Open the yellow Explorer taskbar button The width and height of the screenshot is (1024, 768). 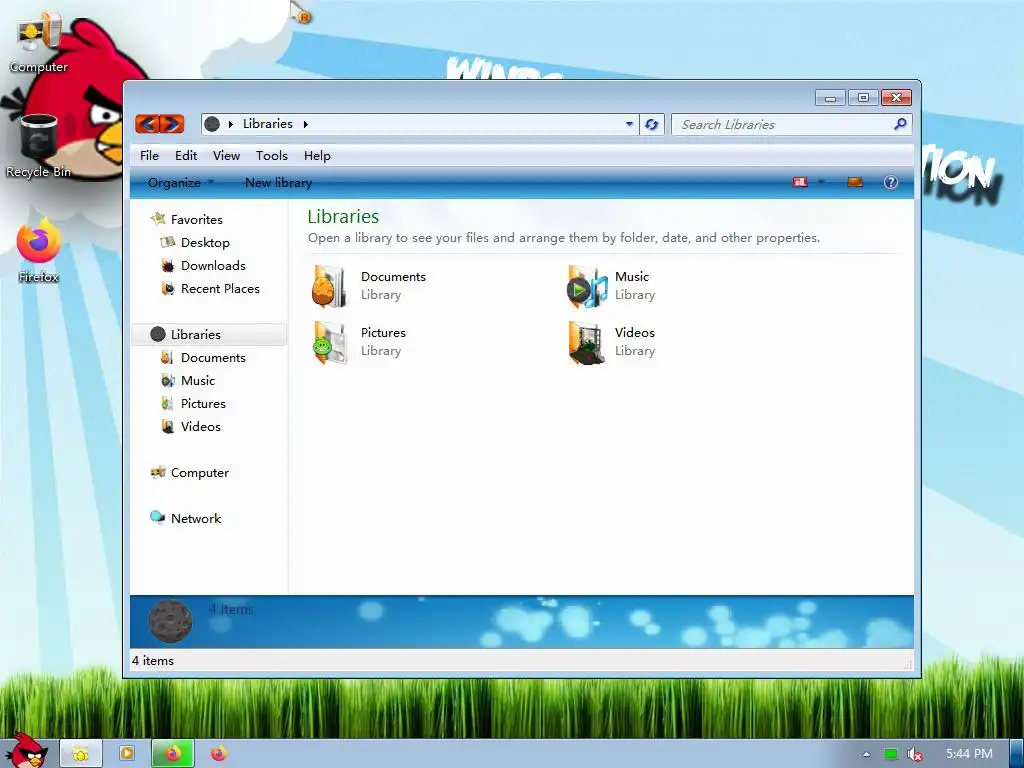[x=81, y=754]
